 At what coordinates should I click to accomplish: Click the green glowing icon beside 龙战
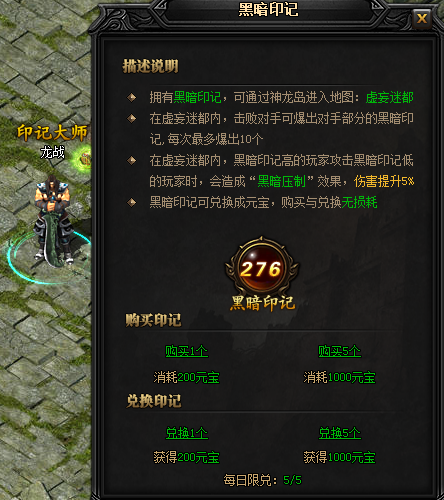point(83,157)
